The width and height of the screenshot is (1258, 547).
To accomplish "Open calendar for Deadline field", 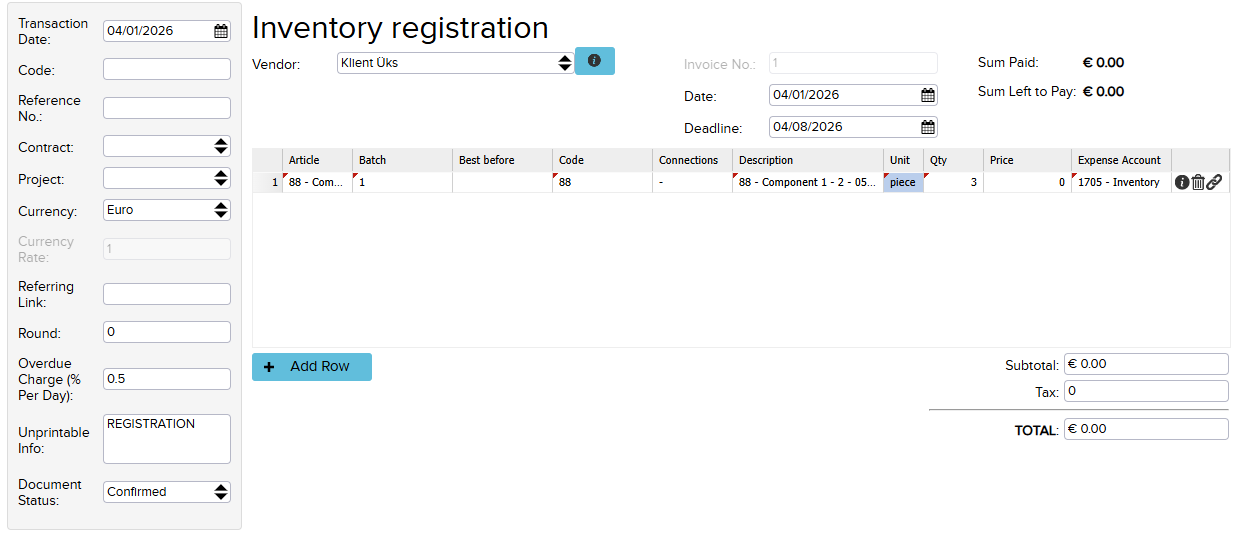I will (x=927, y=127).
